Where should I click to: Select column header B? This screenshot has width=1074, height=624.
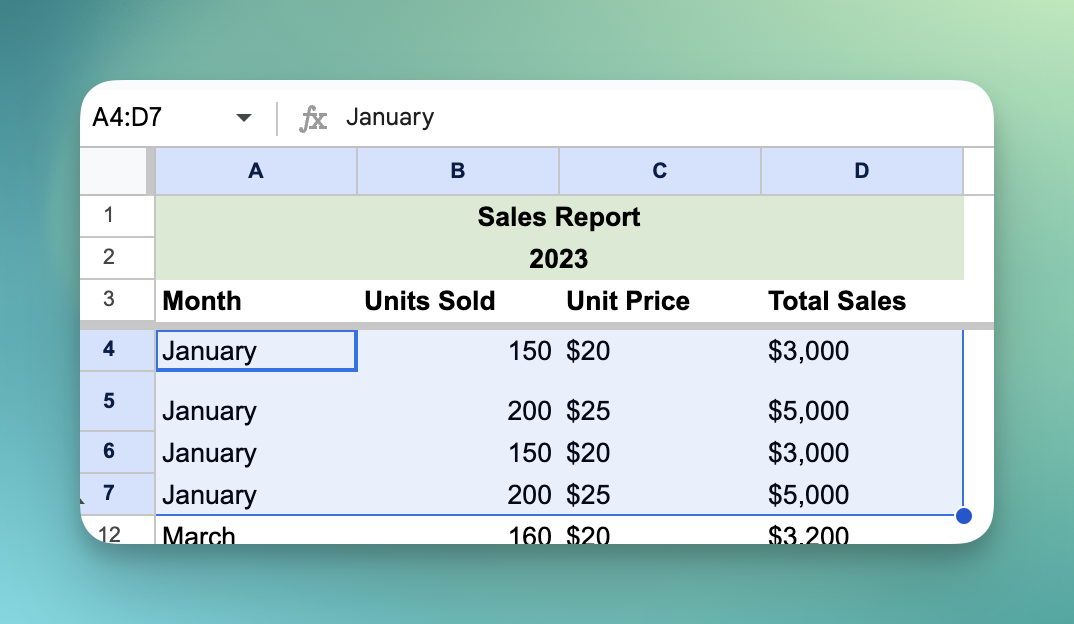pos(457,171)
